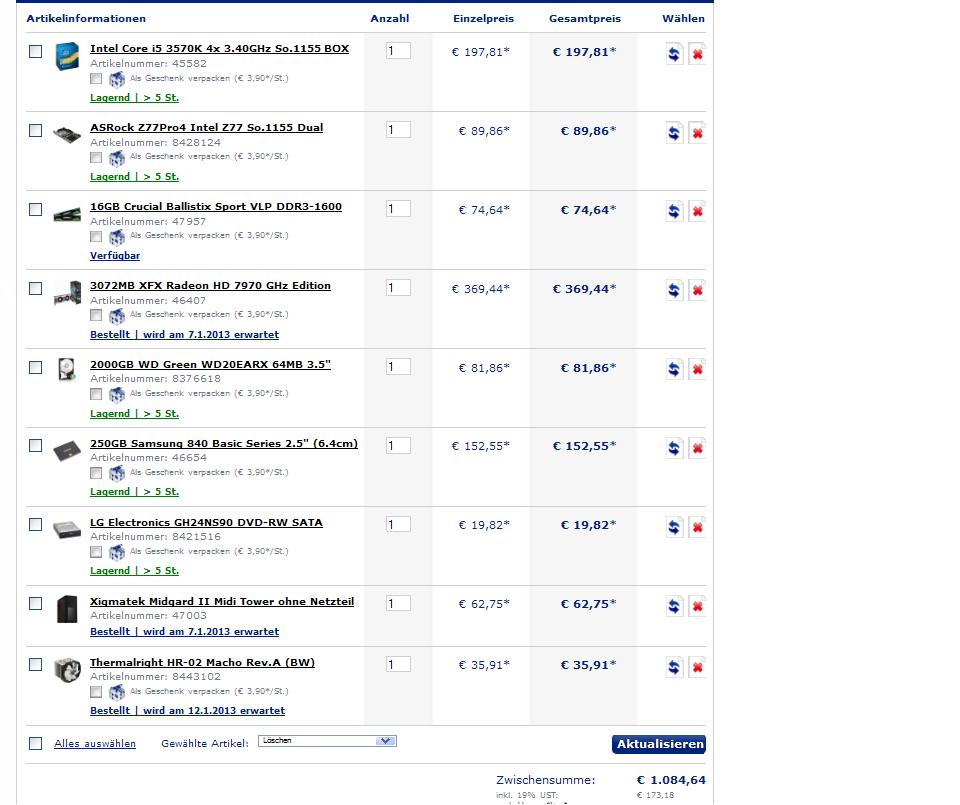This screenshot has height=805, width=960.
Task: Open LG Electronics GH24NS90 DVD-RW link
Action: click(x=206, y=522)
